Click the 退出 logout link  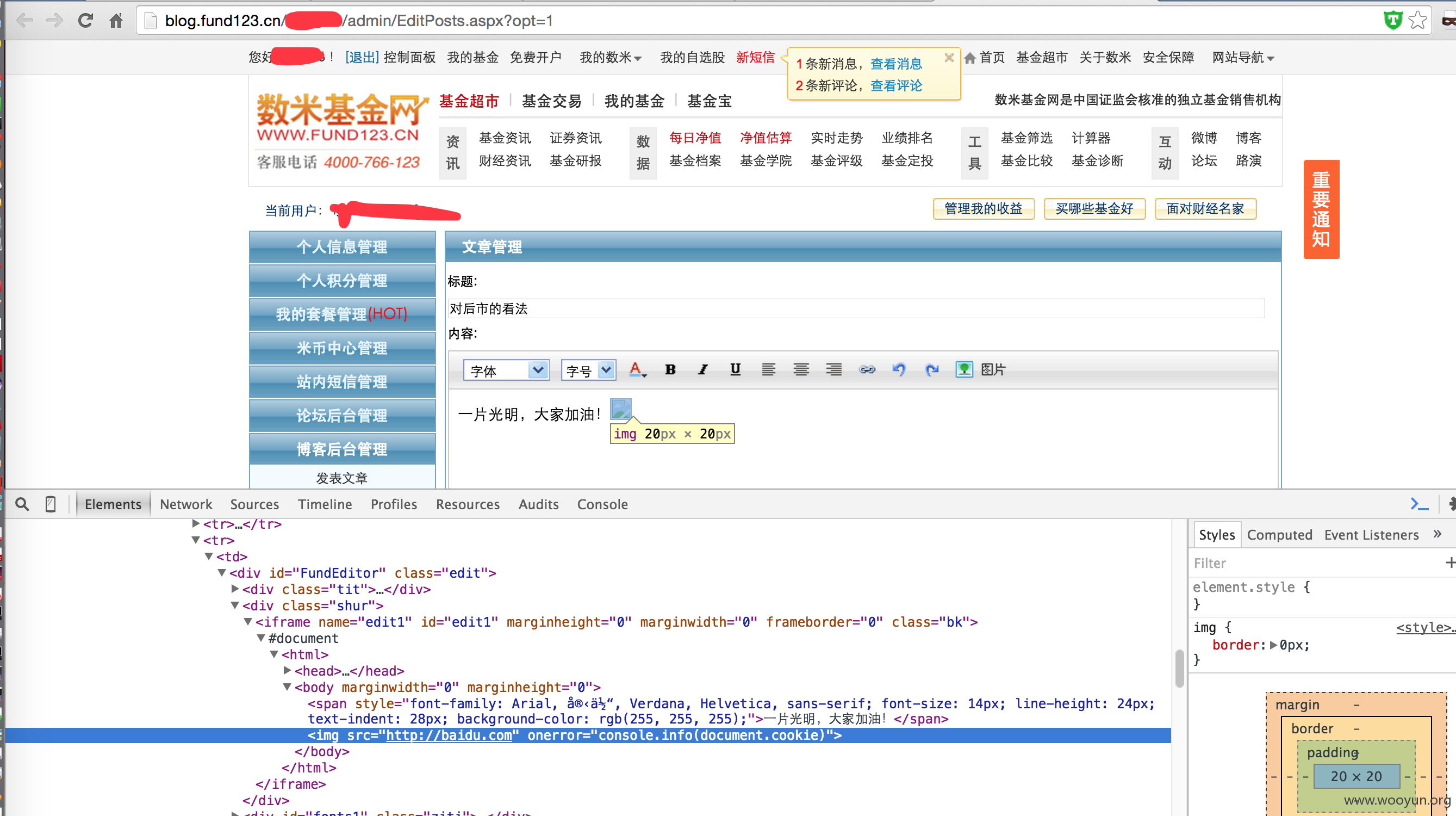point(362,58)
